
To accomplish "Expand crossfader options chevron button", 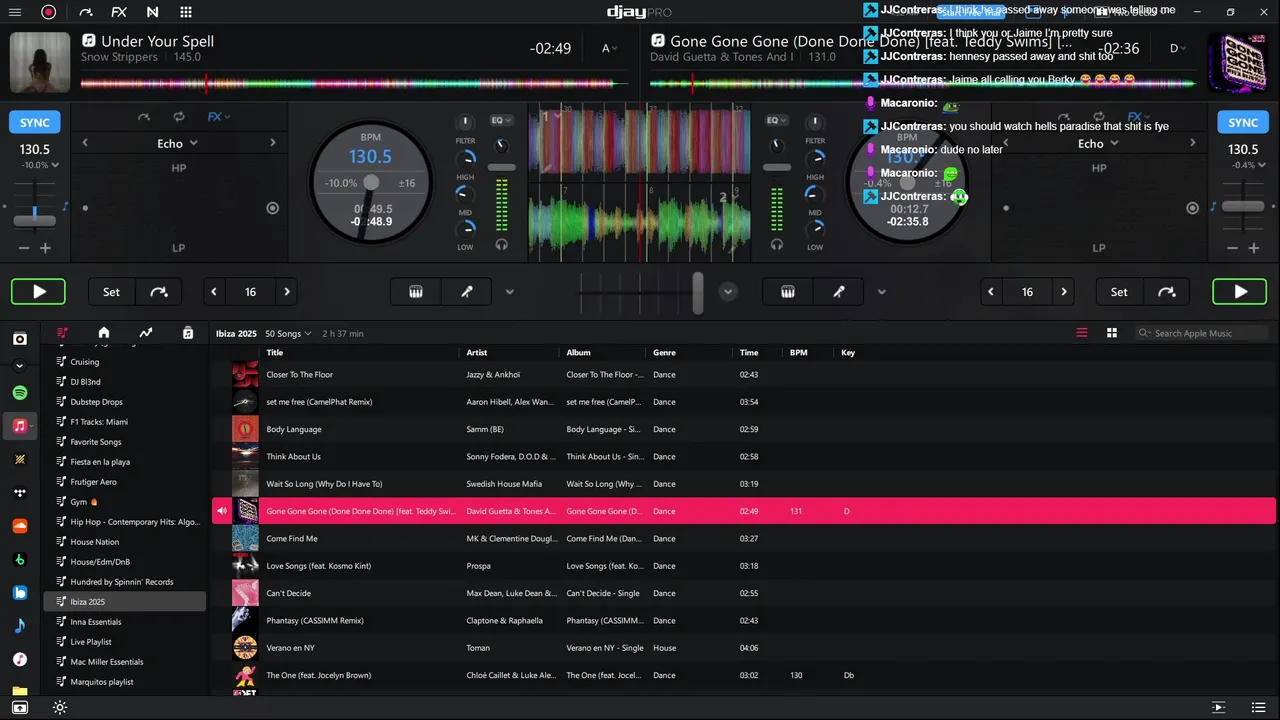I will click(728, 292).
